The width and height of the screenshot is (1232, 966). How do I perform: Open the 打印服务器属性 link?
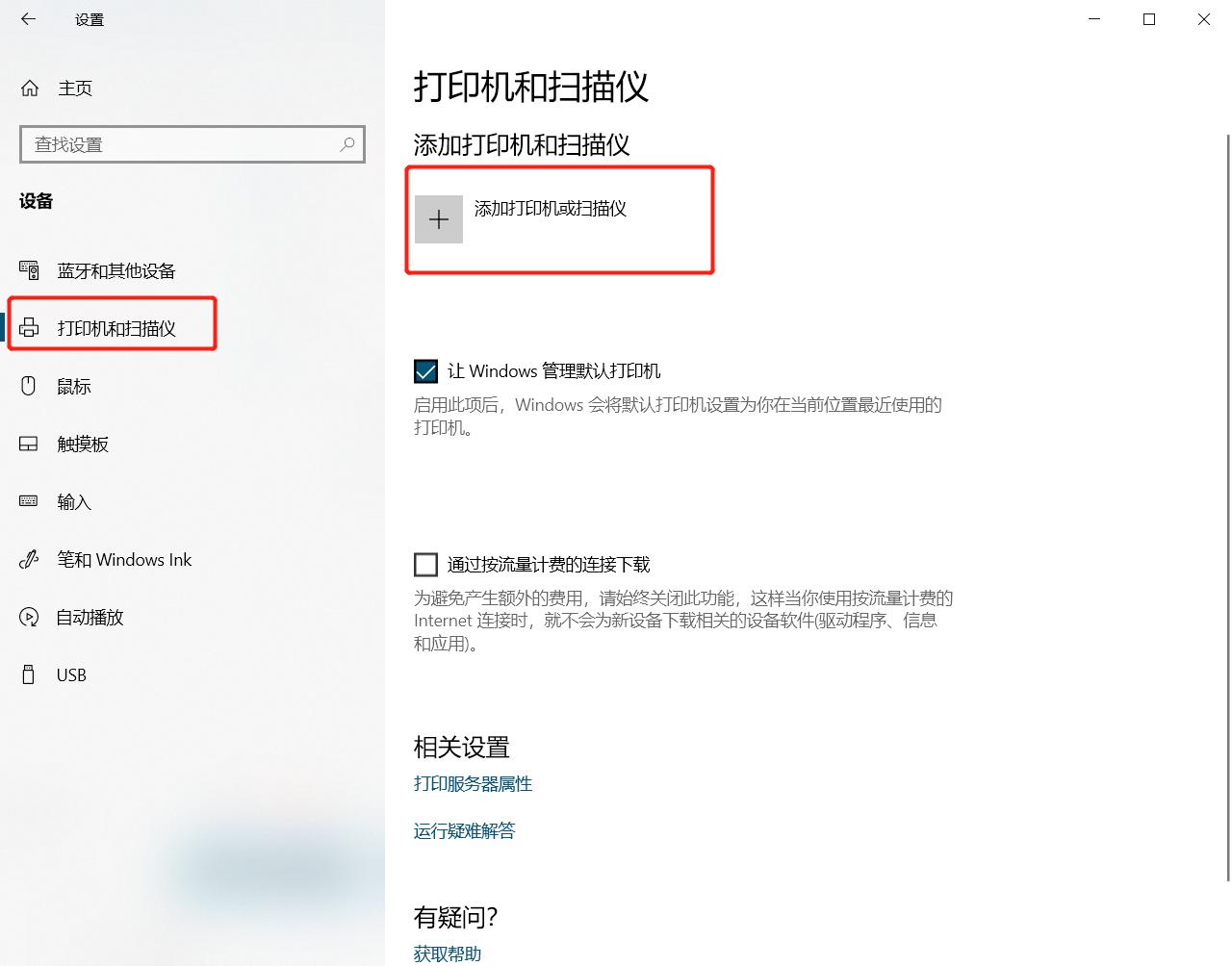473,784
